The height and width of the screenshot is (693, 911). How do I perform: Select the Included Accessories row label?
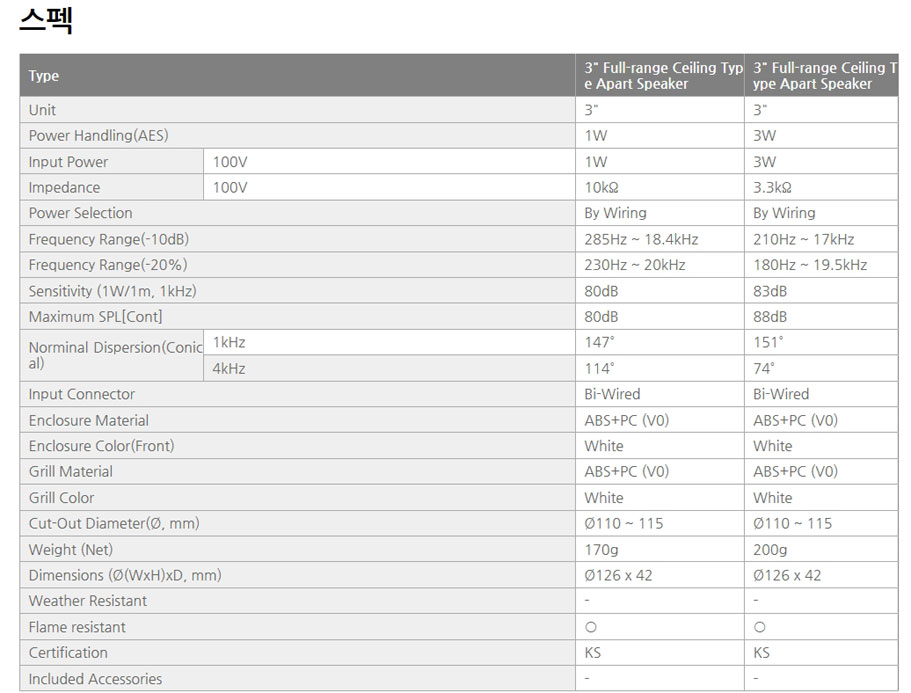click(95, 679)
